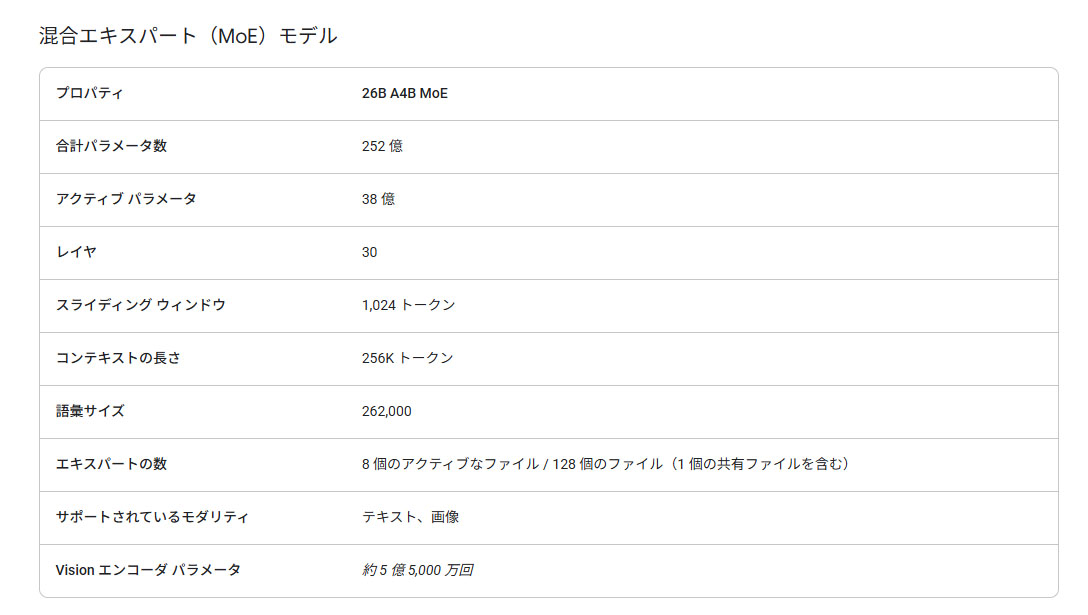Click the 26B A4B MoE column header
The image size is (1088, 615).
[x=405, y=93]
